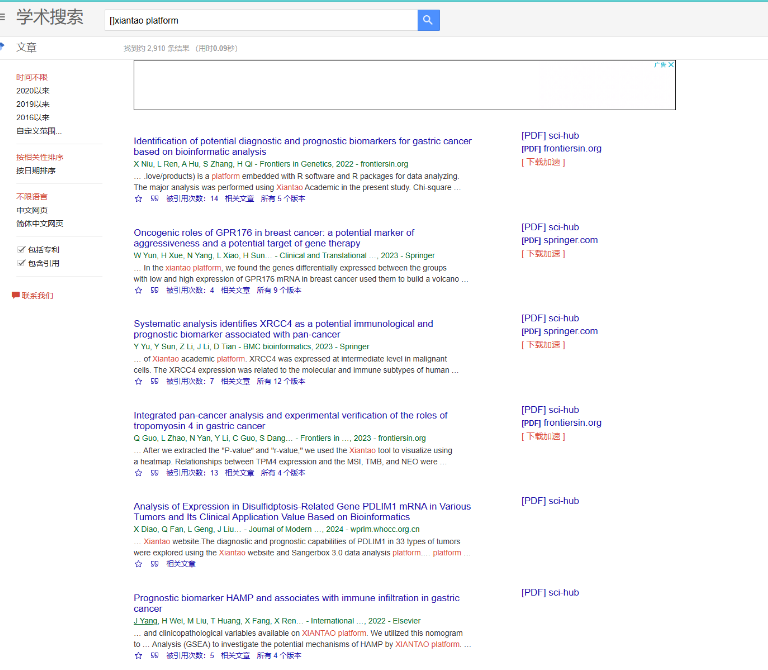Screen dimensions: 768x670
Task: Open the PDLIM1 mRNA analysis article title
Action: [302, 512]
